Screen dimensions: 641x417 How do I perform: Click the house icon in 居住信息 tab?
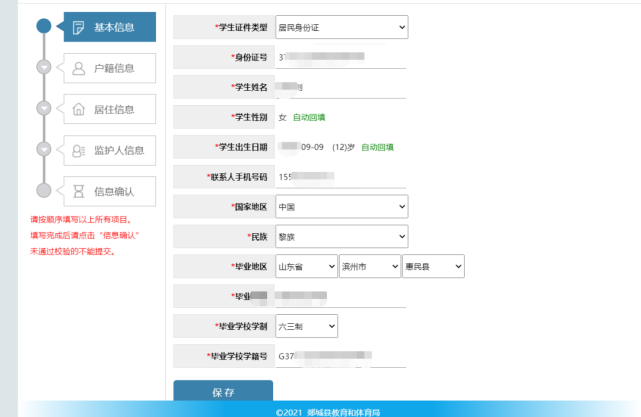pyautogui.click(x=78, y=109)
